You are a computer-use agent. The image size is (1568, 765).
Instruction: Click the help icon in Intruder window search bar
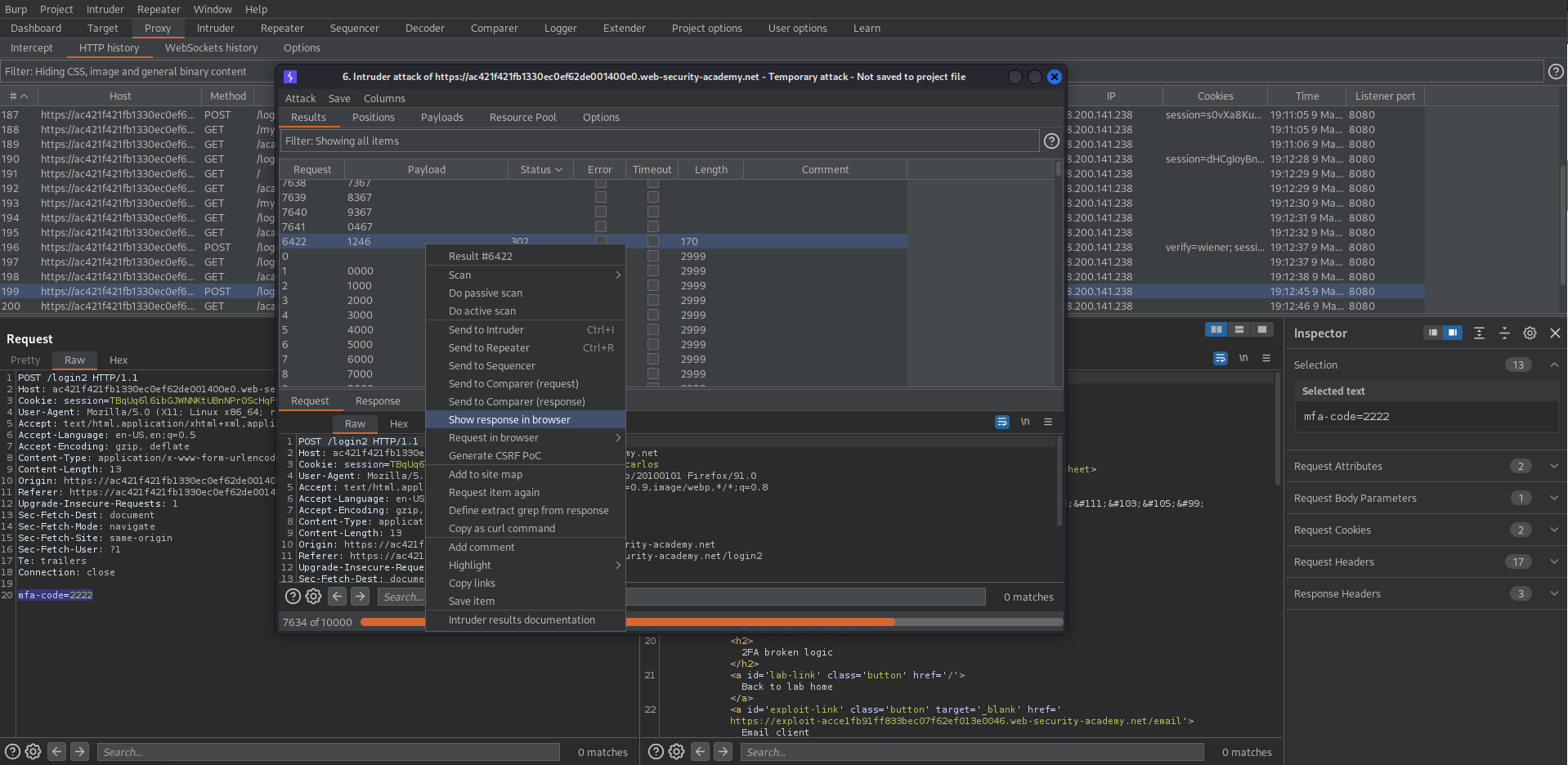point(293,597)
